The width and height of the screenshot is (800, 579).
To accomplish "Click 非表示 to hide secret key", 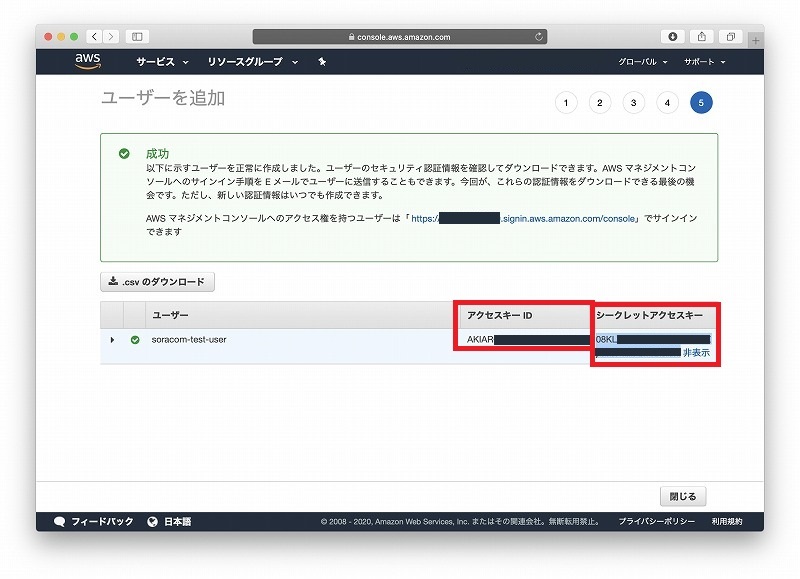I will pyautogui.click(x=696, y=353).
